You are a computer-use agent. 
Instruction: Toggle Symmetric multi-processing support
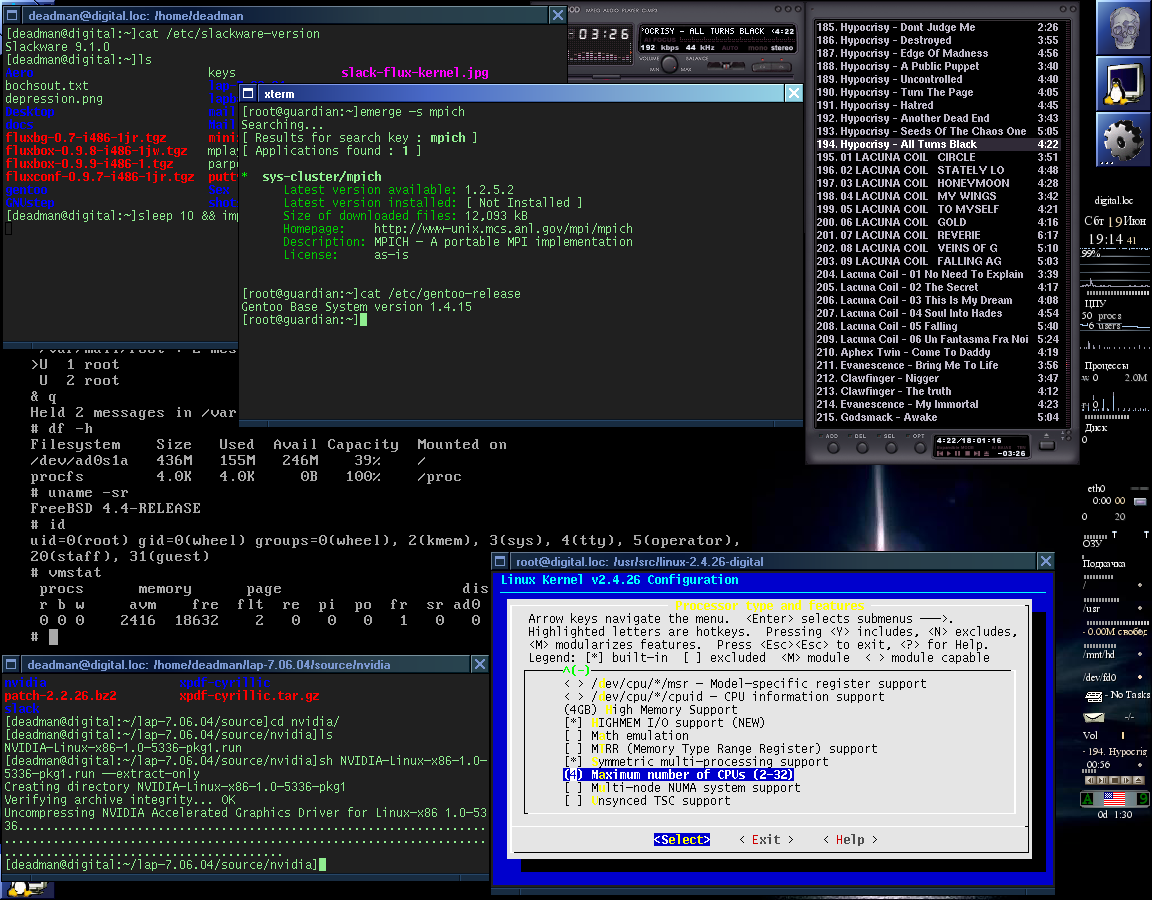click(x=696, y=762)
